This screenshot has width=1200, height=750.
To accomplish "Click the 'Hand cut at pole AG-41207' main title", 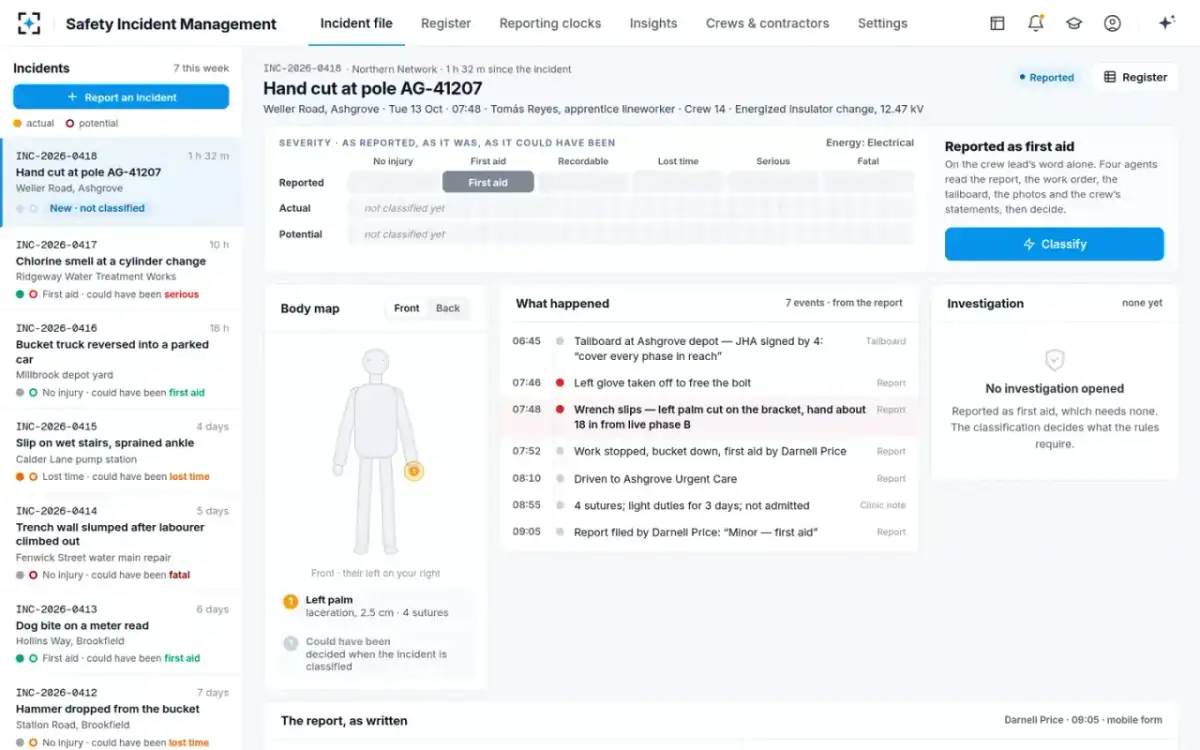I will tap(373, 88).
